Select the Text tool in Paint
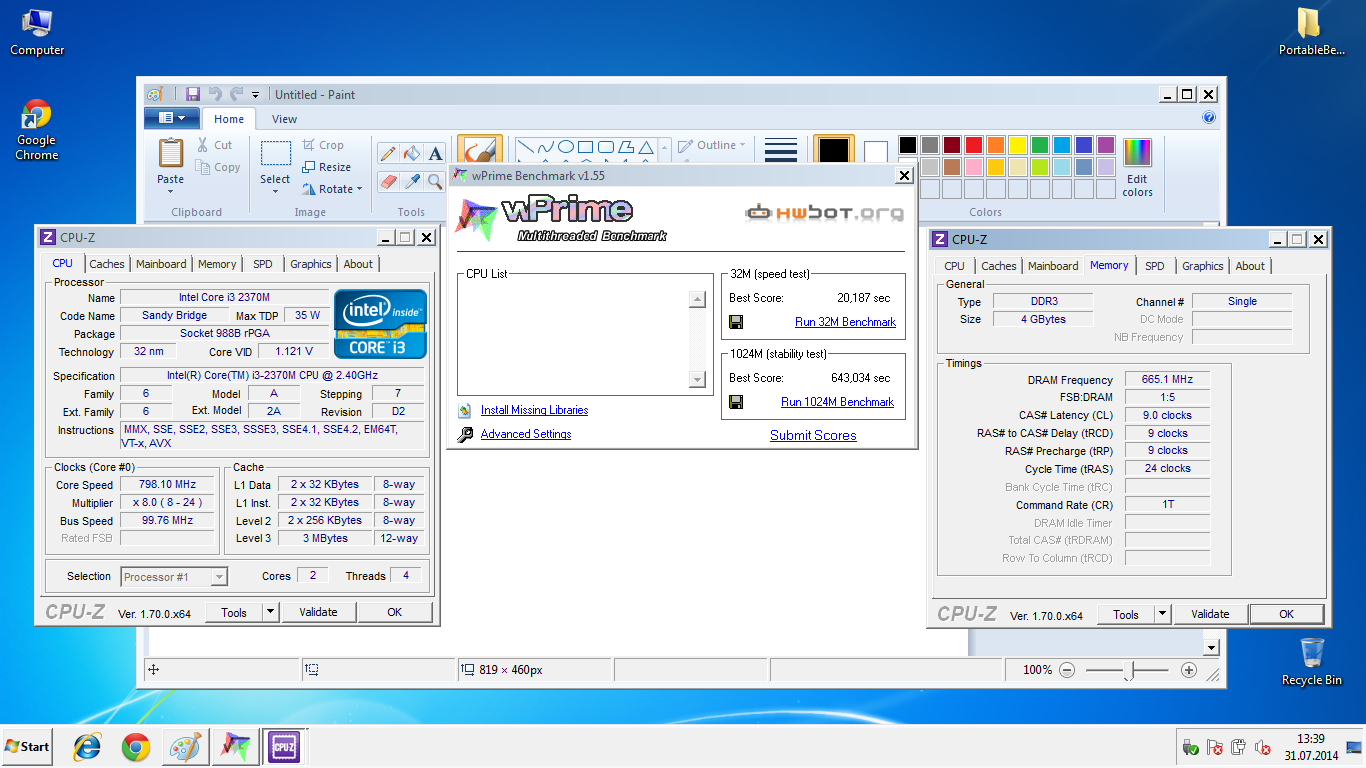The height and width of the screenshot is (768, 1366). (435, 153)
